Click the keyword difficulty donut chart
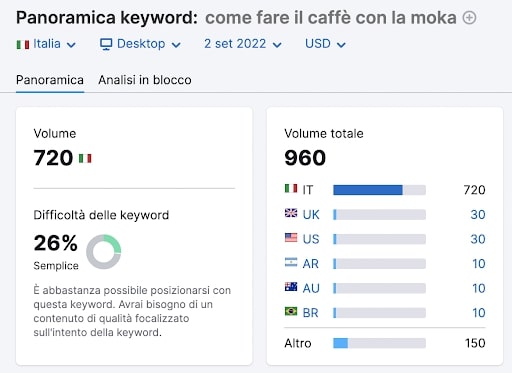The image size is (512, 373). (x=104, y=252)
